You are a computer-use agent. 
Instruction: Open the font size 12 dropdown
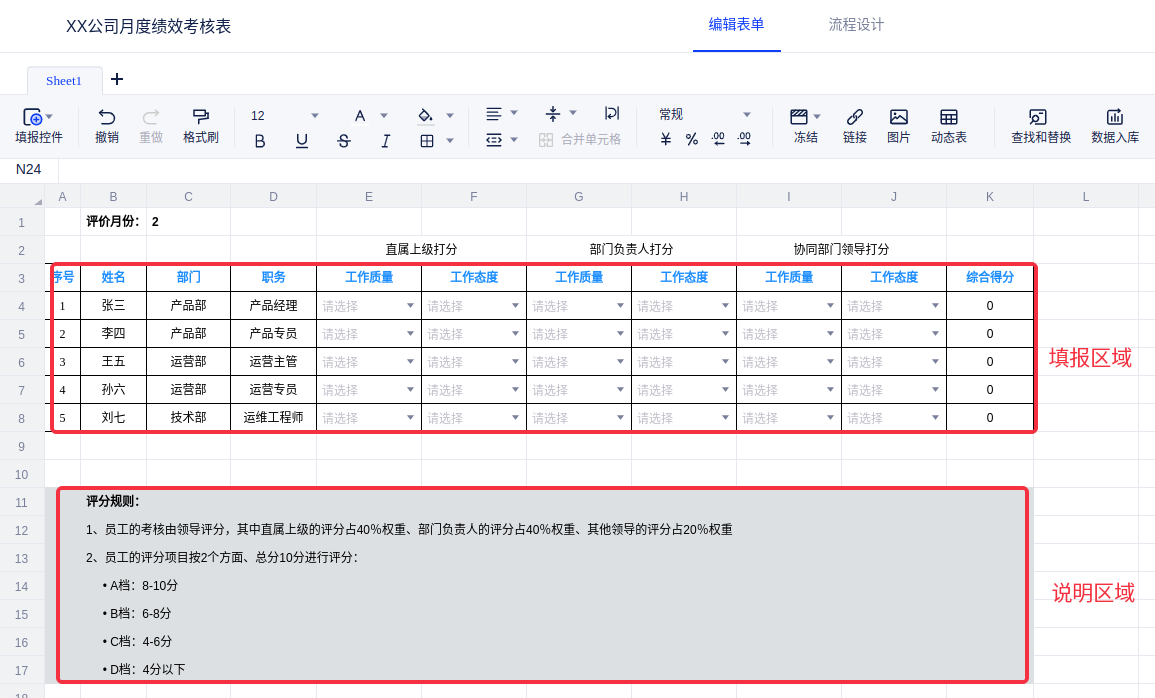285,115
